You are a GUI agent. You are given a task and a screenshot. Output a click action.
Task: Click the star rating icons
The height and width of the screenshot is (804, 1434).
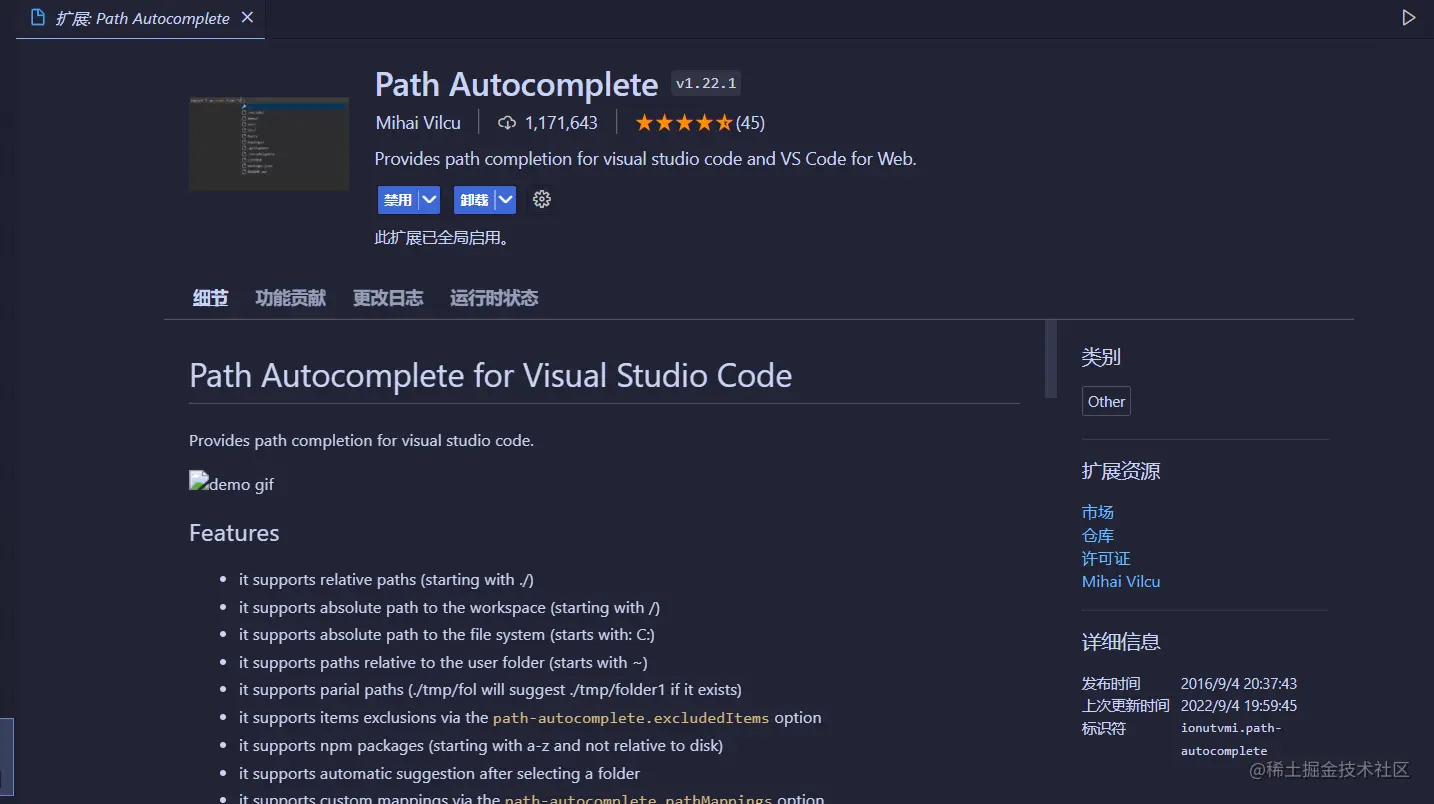point(684,123)
